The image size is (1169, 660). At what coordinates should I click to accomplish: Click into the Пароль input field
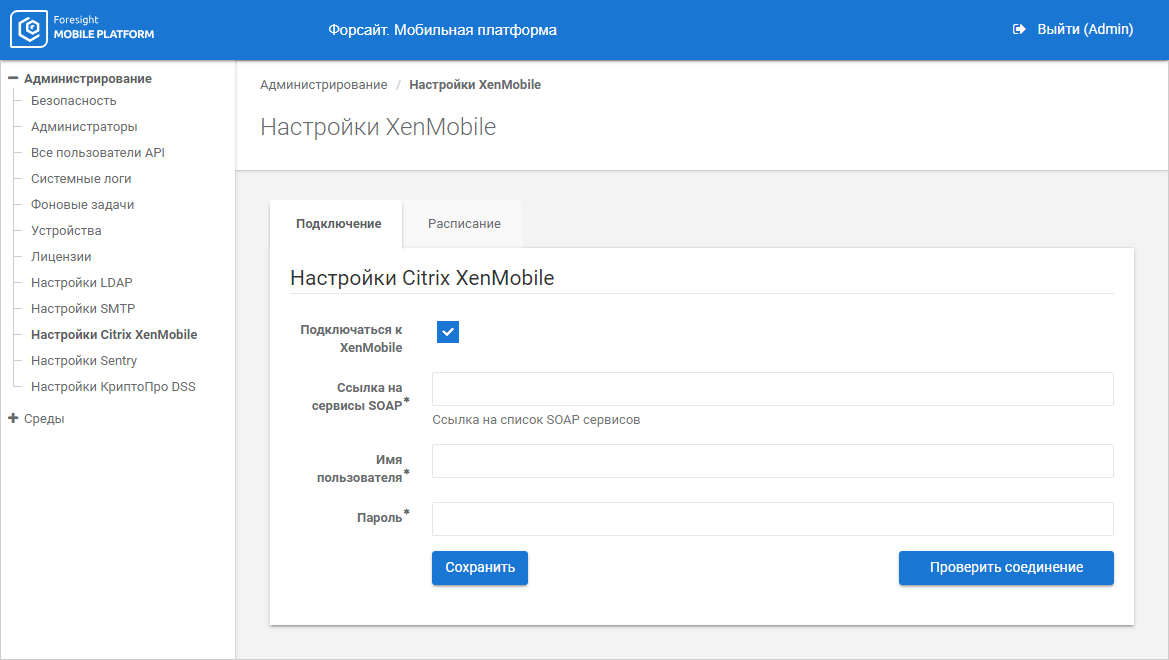click(x=772, y=519)
